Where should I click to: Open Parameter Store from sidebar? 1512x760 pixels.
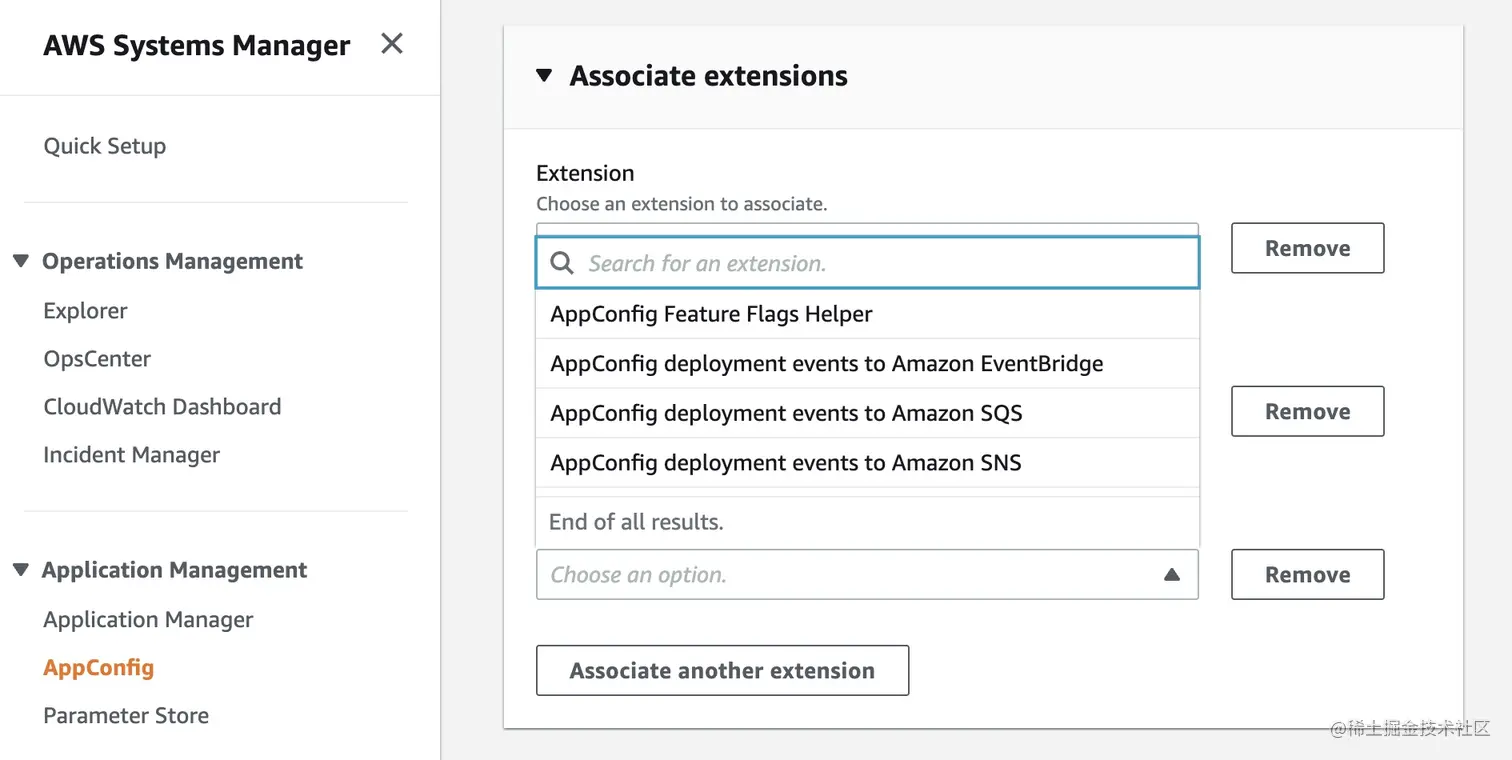tap(126, 716)
